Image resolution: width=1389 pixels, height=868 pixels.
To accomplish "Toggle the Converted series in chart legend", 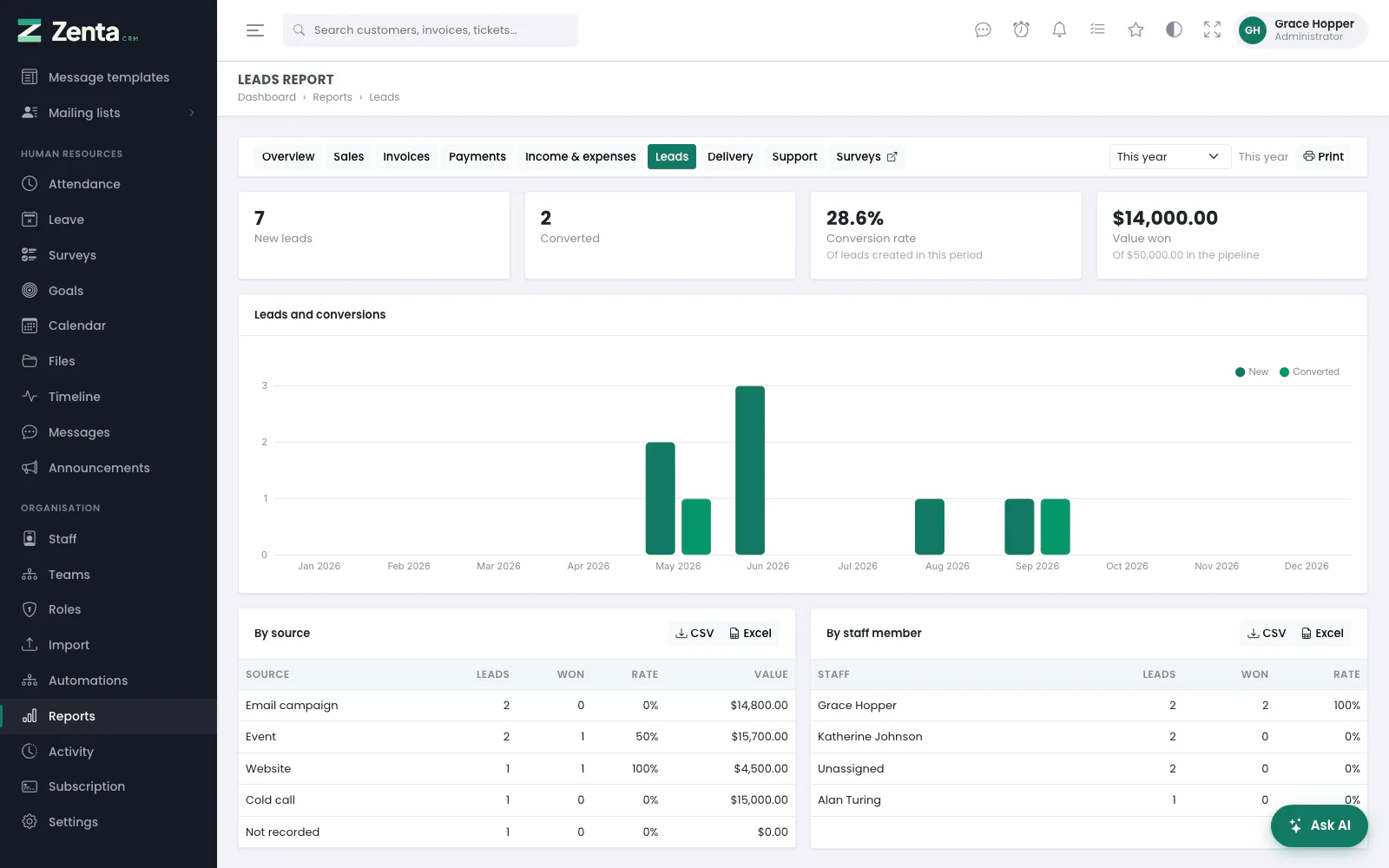I will coord(1309,372).
